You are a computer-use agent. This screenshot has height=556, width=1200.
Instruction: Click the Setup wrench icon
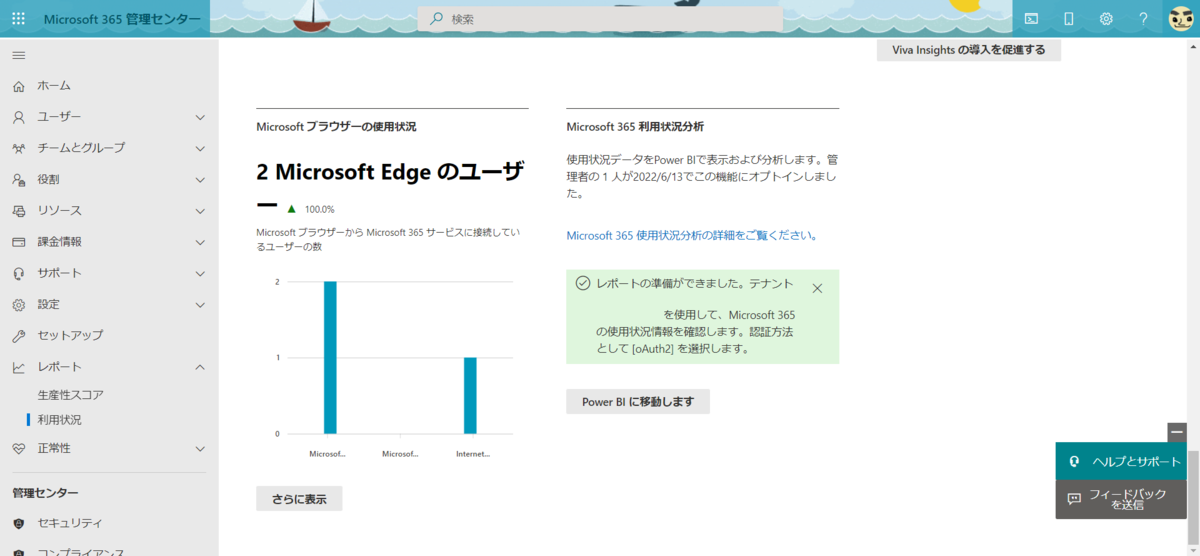(18, 335)
